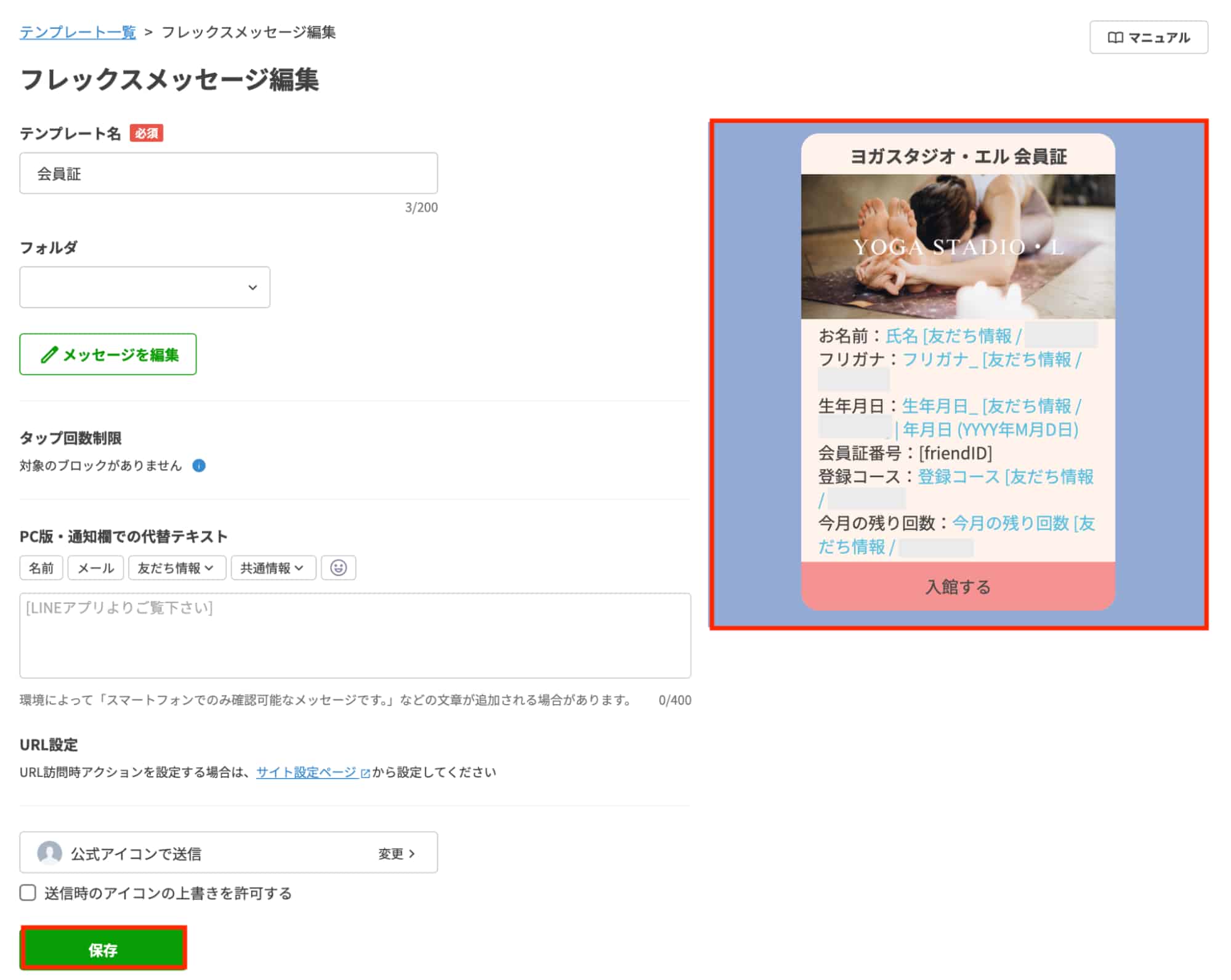This screenshot has height=980, width=1231.
Task: Click the テンプレート名 input field
Action: coord(228,174)
